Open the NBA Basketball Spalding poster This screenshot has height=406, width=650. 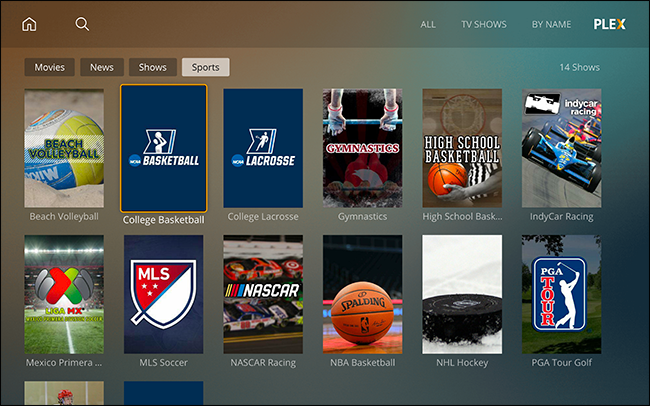(363, 294)
